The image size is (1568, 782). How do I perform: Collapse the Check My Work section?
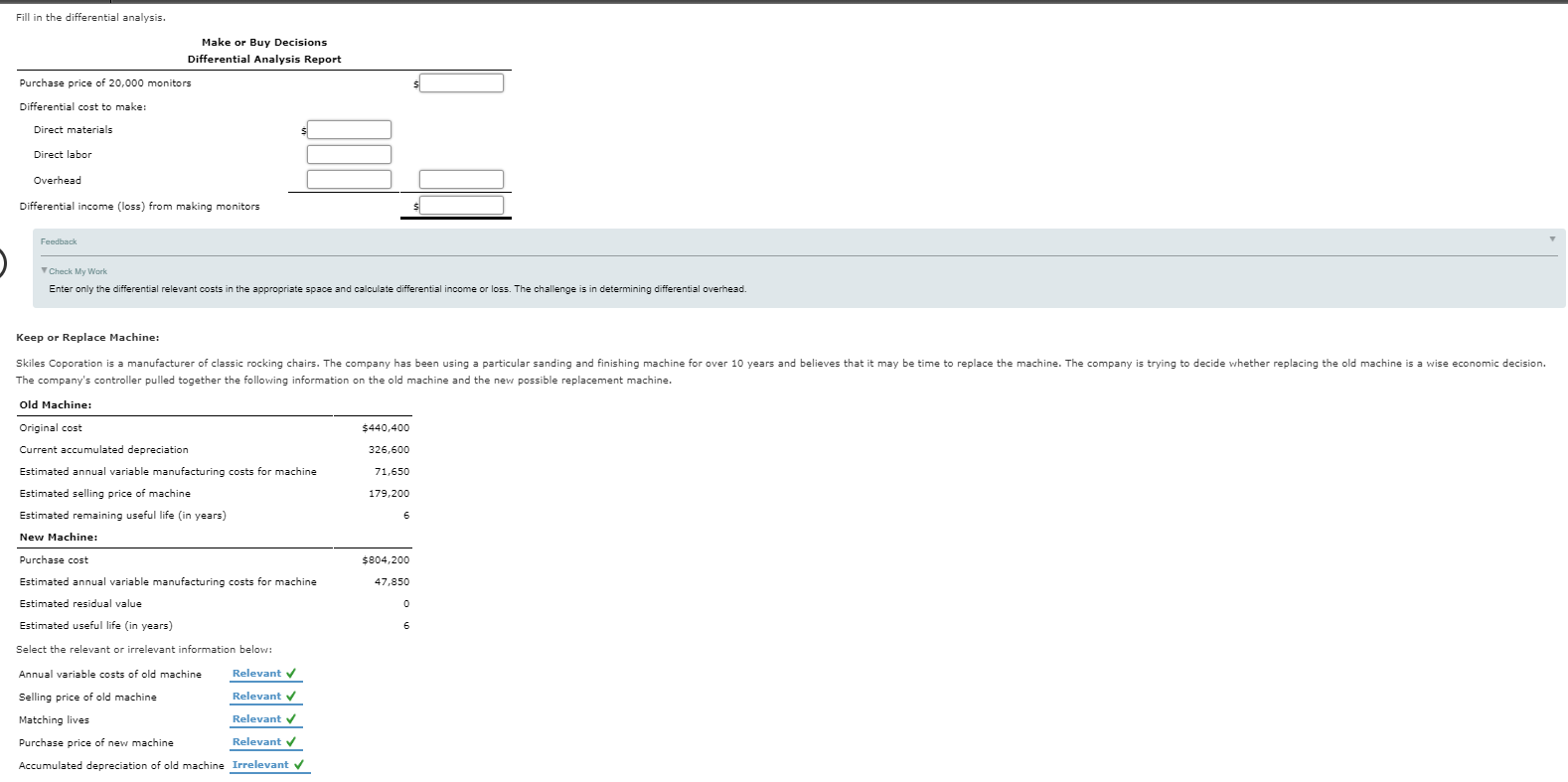pyautogui.click(x=45, y=270)
